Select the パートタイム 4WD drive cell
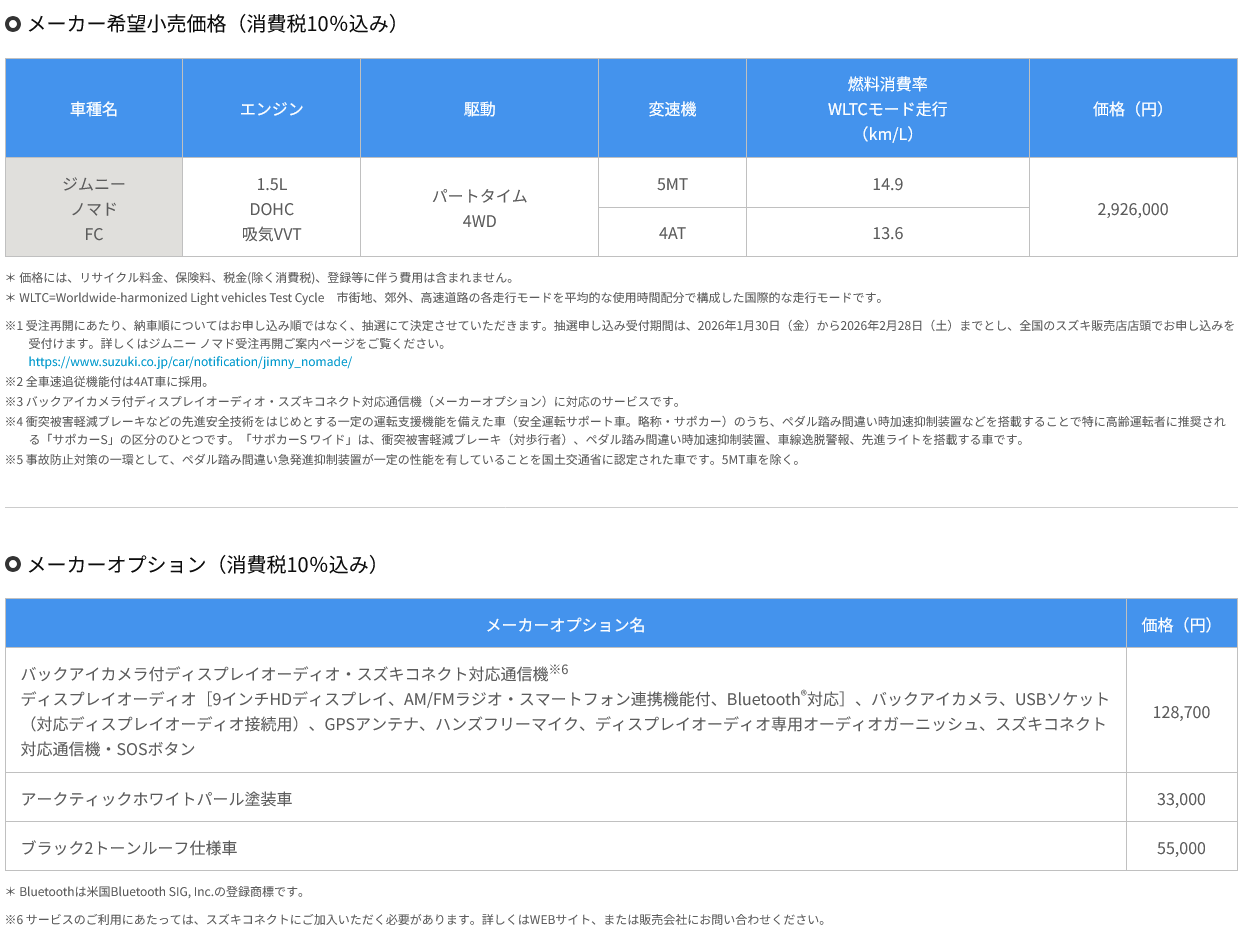 click(x=479, y=209)
